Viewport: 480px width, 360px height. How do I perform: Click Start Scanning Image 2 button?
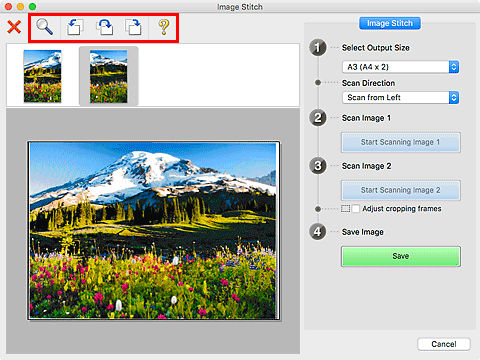[x=400, y=190]
